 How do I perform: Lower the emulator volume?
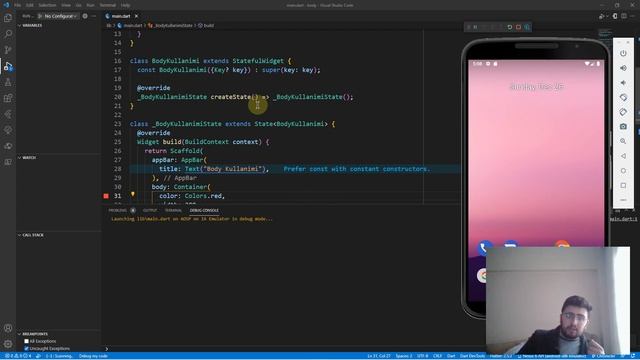coord(623,83)
